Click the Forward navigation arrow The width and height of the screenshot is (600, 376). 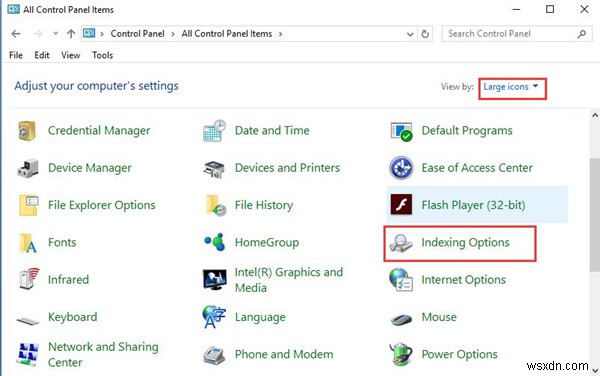tap(38, 34)
